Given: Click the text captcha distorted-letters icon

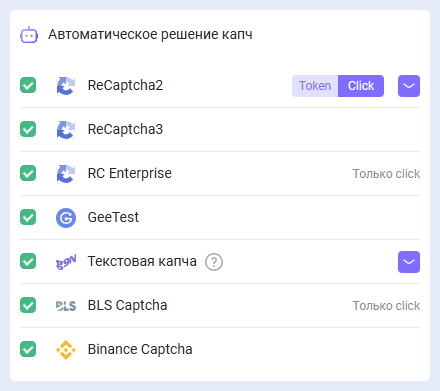Looking at the screenshot, I should [66, 262].
